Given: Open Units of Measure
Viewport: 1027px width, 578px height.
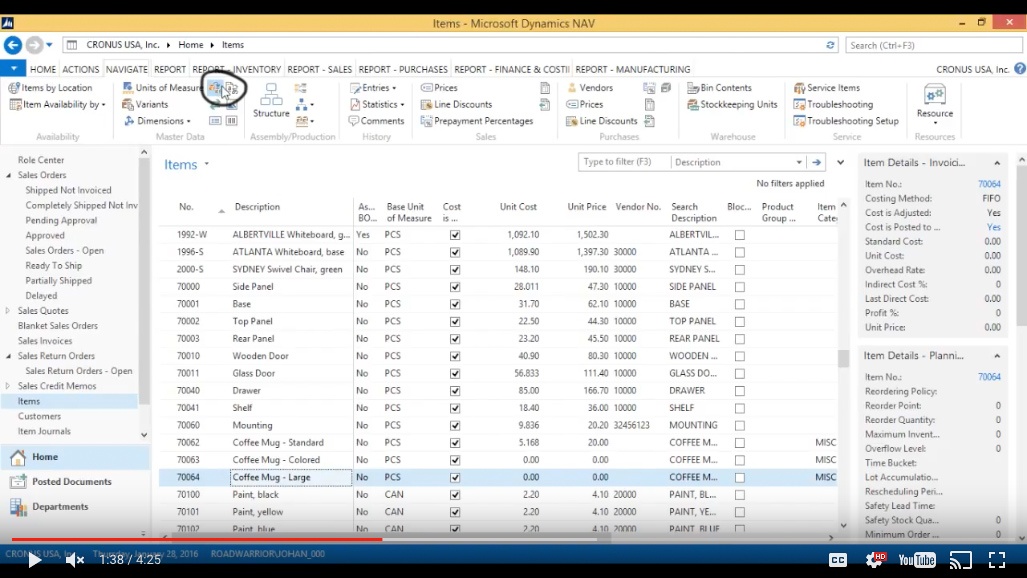Looking at the screenshot, I should point(162,88).
